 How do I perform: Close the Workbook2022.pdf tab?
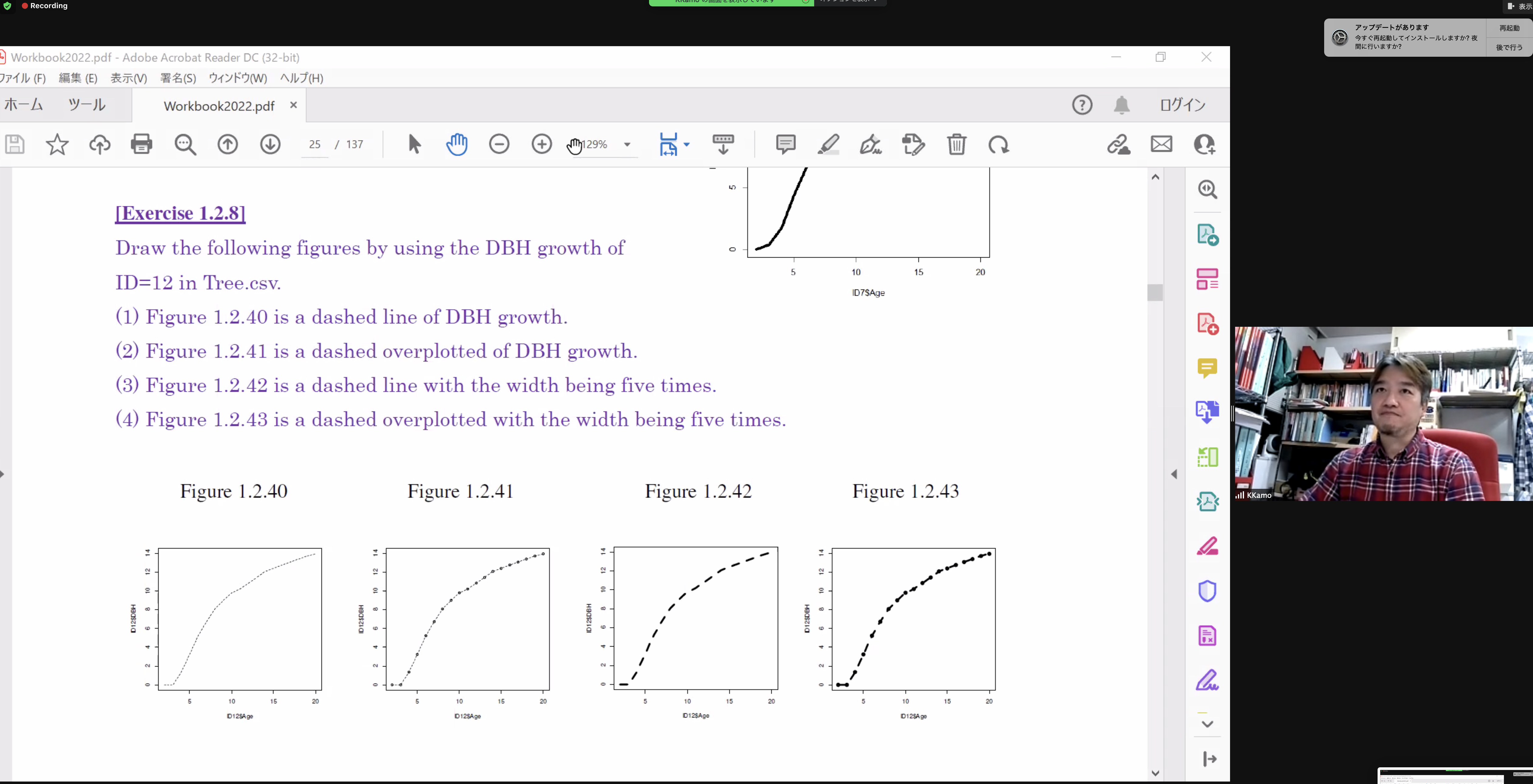[293, 105]
